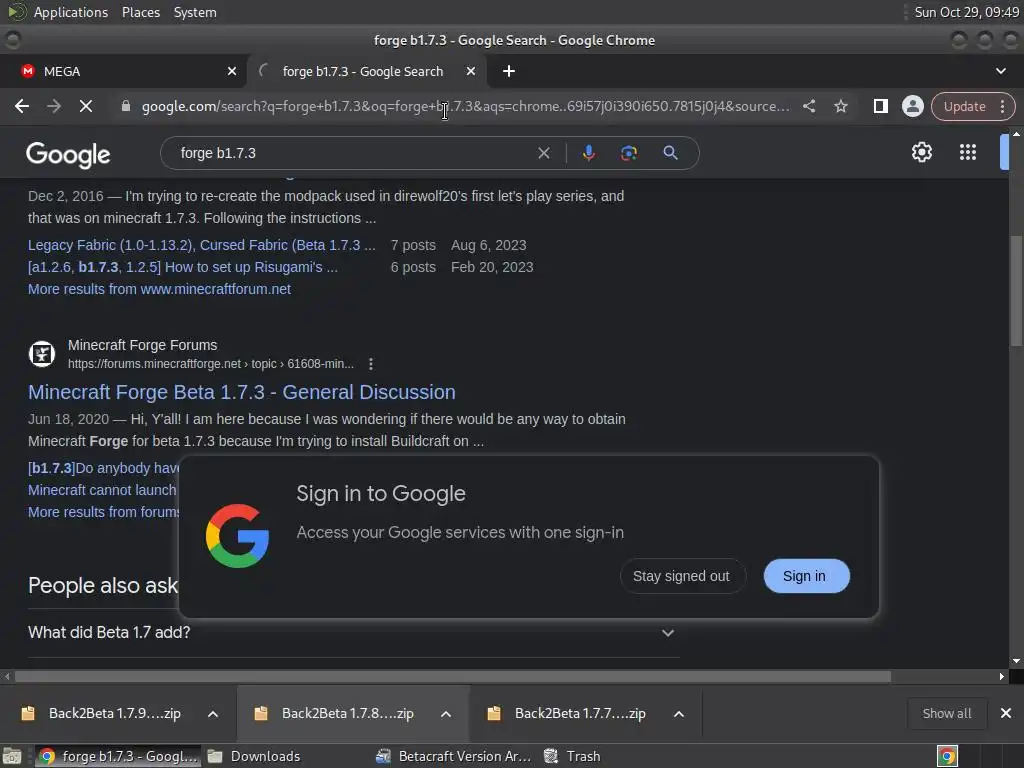Open options for Minecraft Forge Forums result

(371, 364)
